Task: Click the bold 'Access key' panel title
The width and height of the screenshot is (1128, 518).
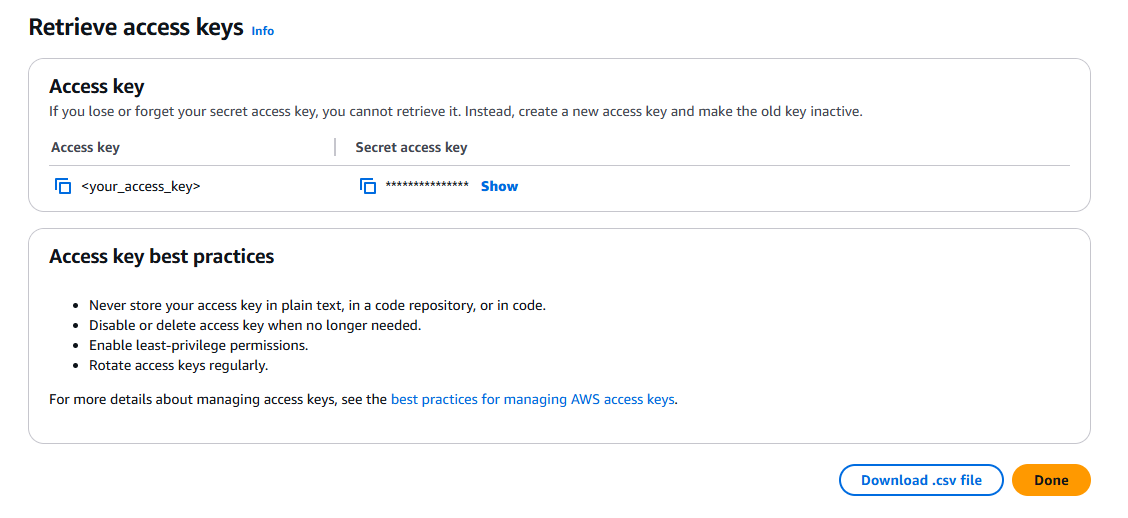Action: point(96,87)
